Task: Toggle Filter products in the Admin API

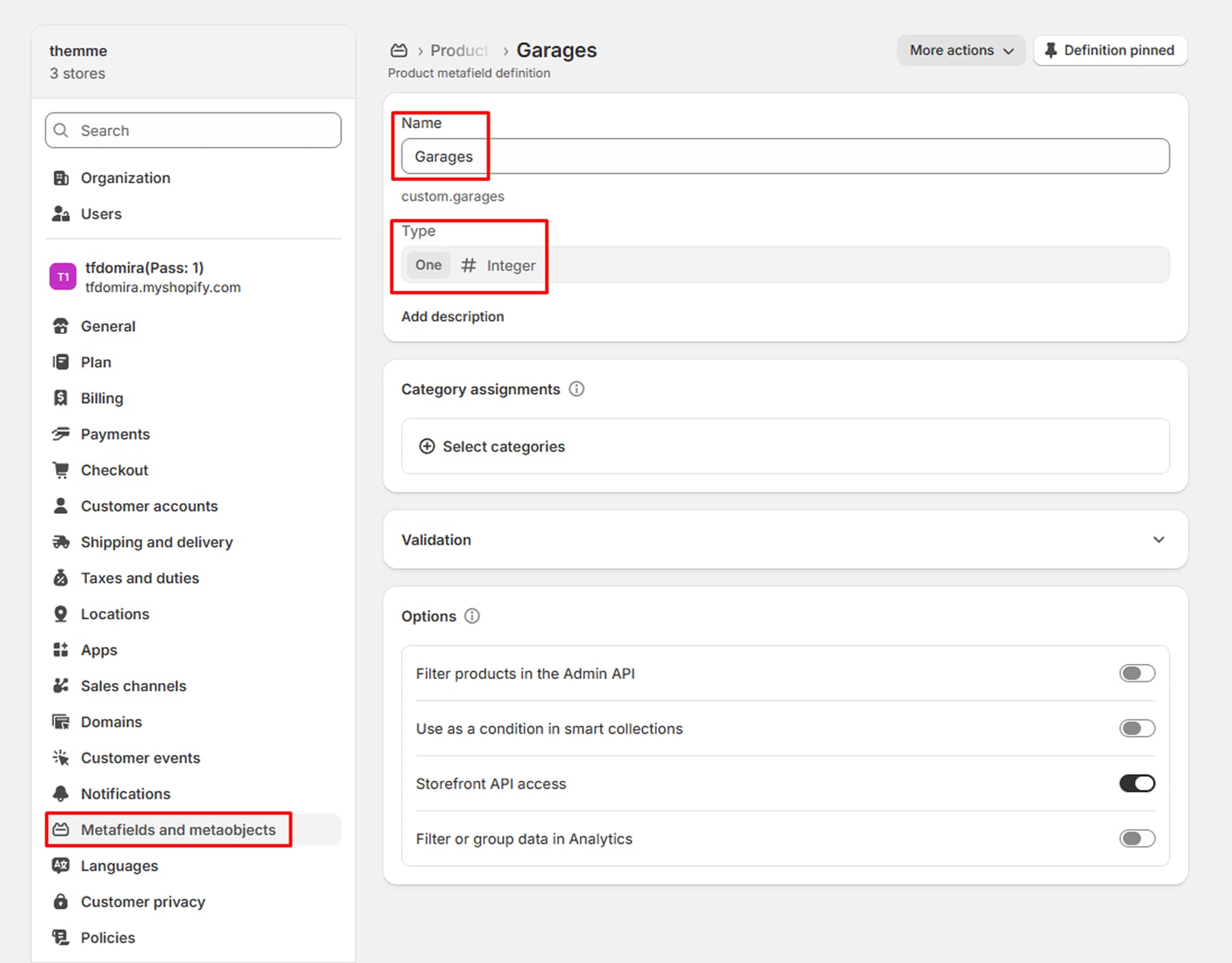Action: click(x=1137, y=673)
